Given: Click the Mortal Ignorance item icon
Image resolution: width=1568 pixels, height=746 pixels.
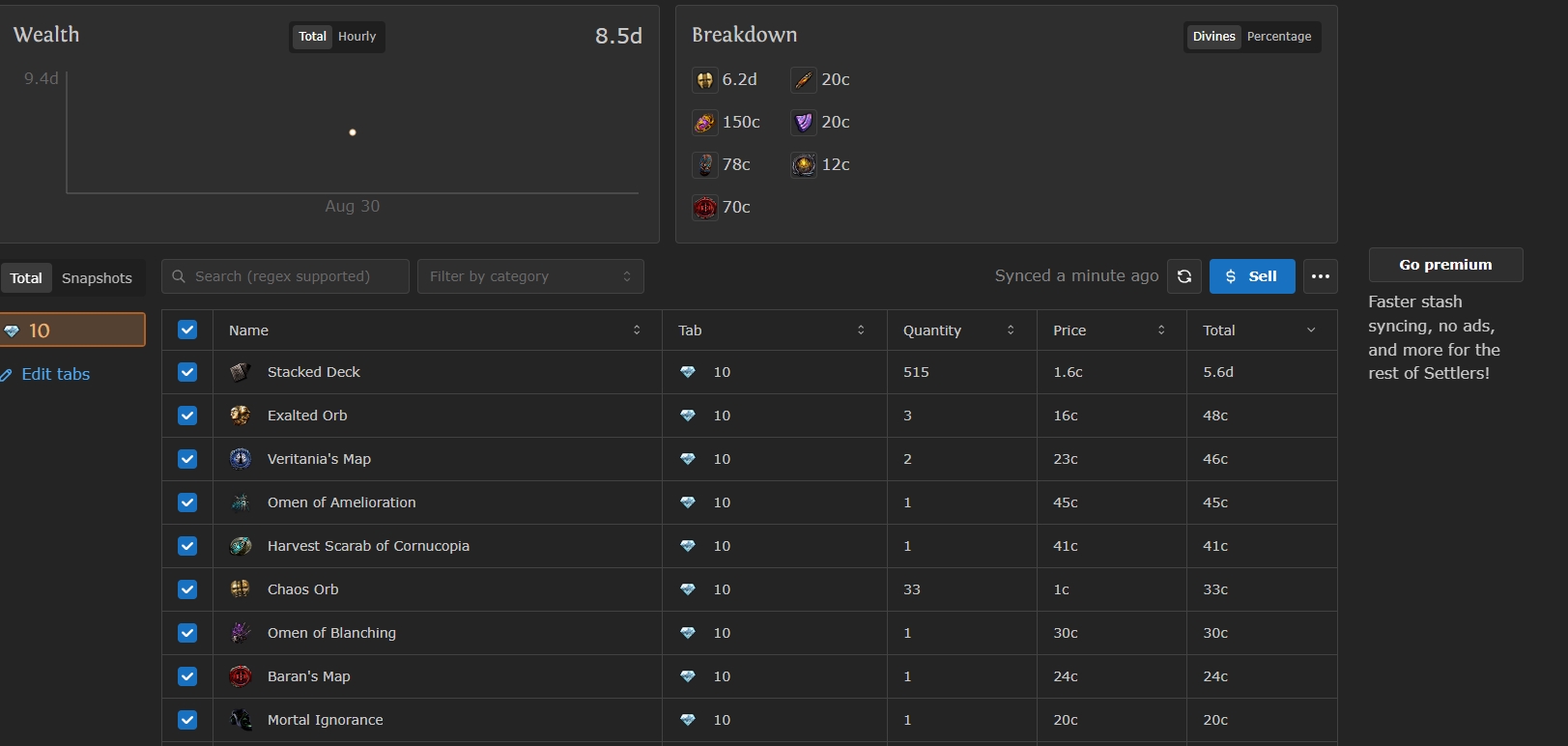Looking at the screenshot, I should [x=241, y=720].
